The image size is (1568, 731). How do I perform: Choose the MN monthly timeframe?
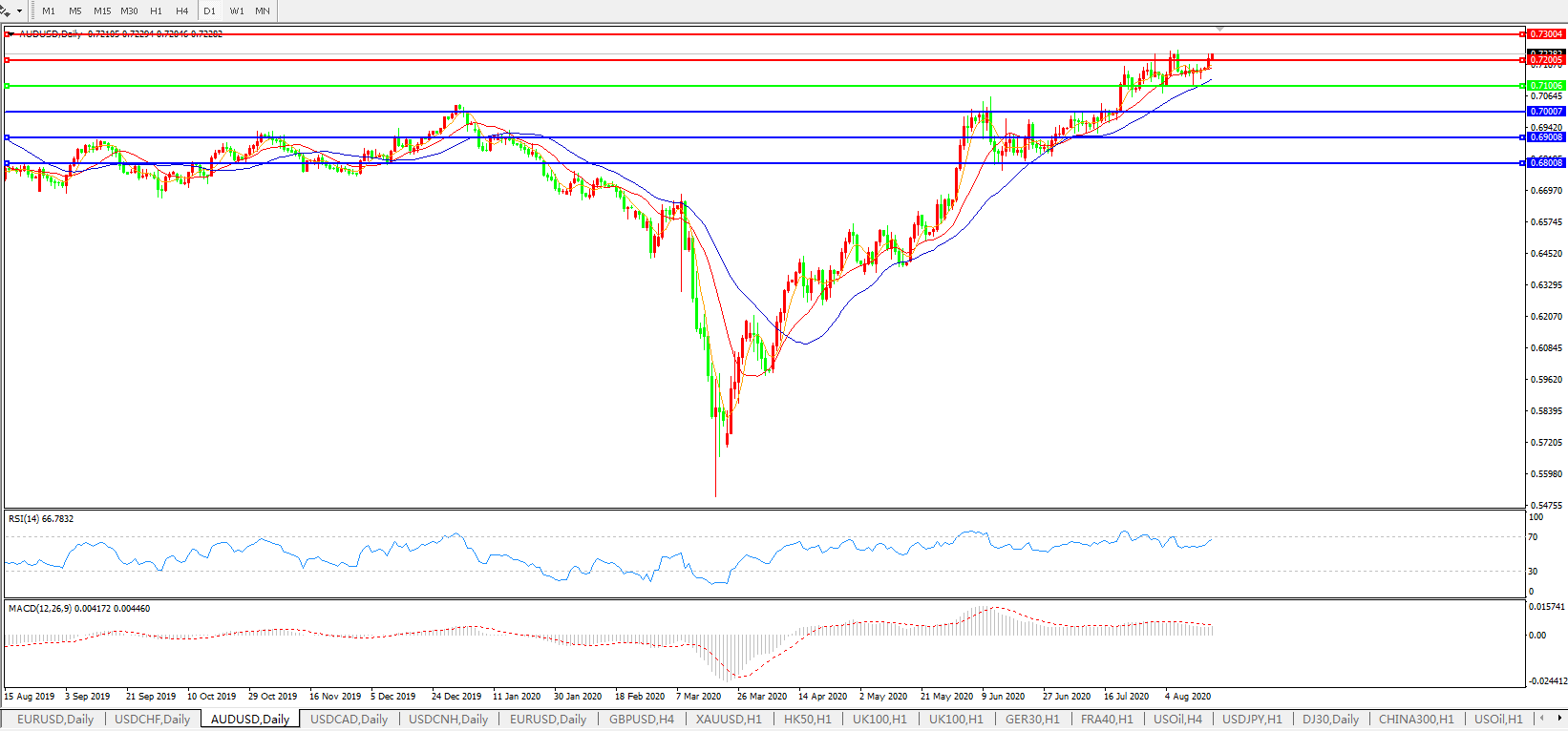click(x=263, y=11)
